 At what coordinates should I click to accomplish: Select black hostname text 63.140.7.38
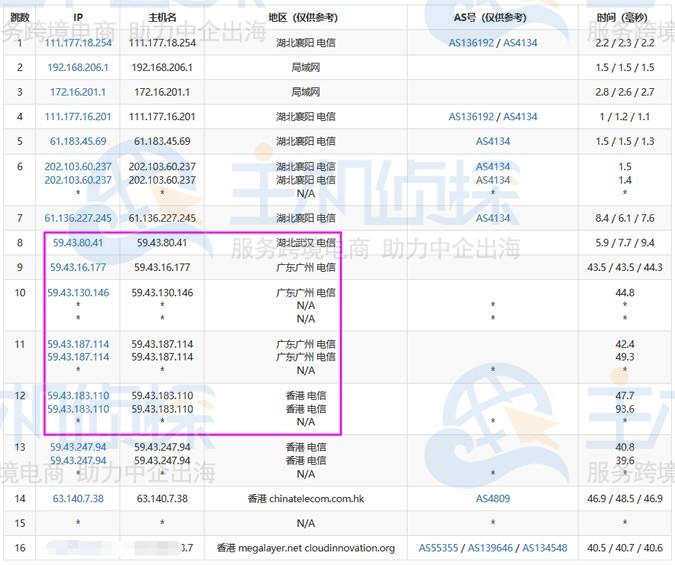coord(162,498)
